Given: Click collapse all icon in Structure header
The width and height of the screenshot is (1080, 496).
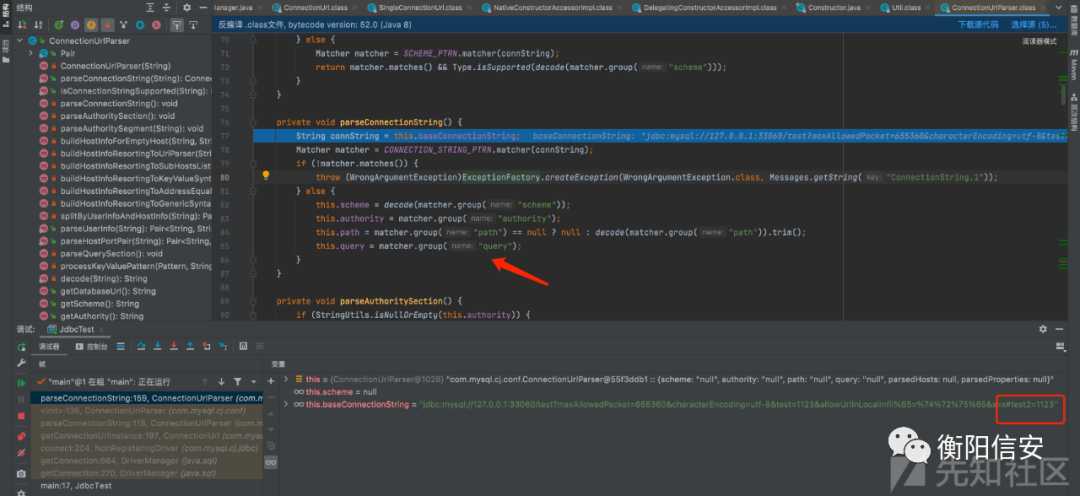Looking at the screenshot, I should tap(167, 8).
